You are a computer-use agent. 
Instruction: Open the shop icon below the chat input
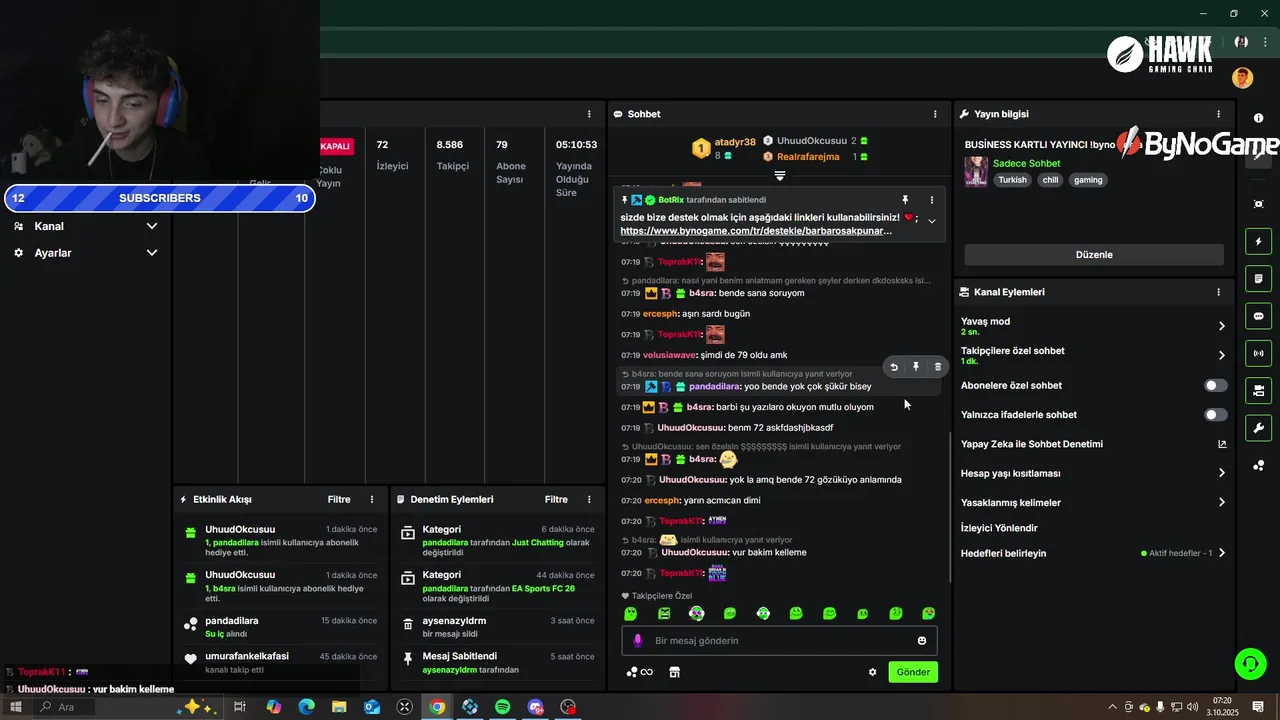point(675,672)
